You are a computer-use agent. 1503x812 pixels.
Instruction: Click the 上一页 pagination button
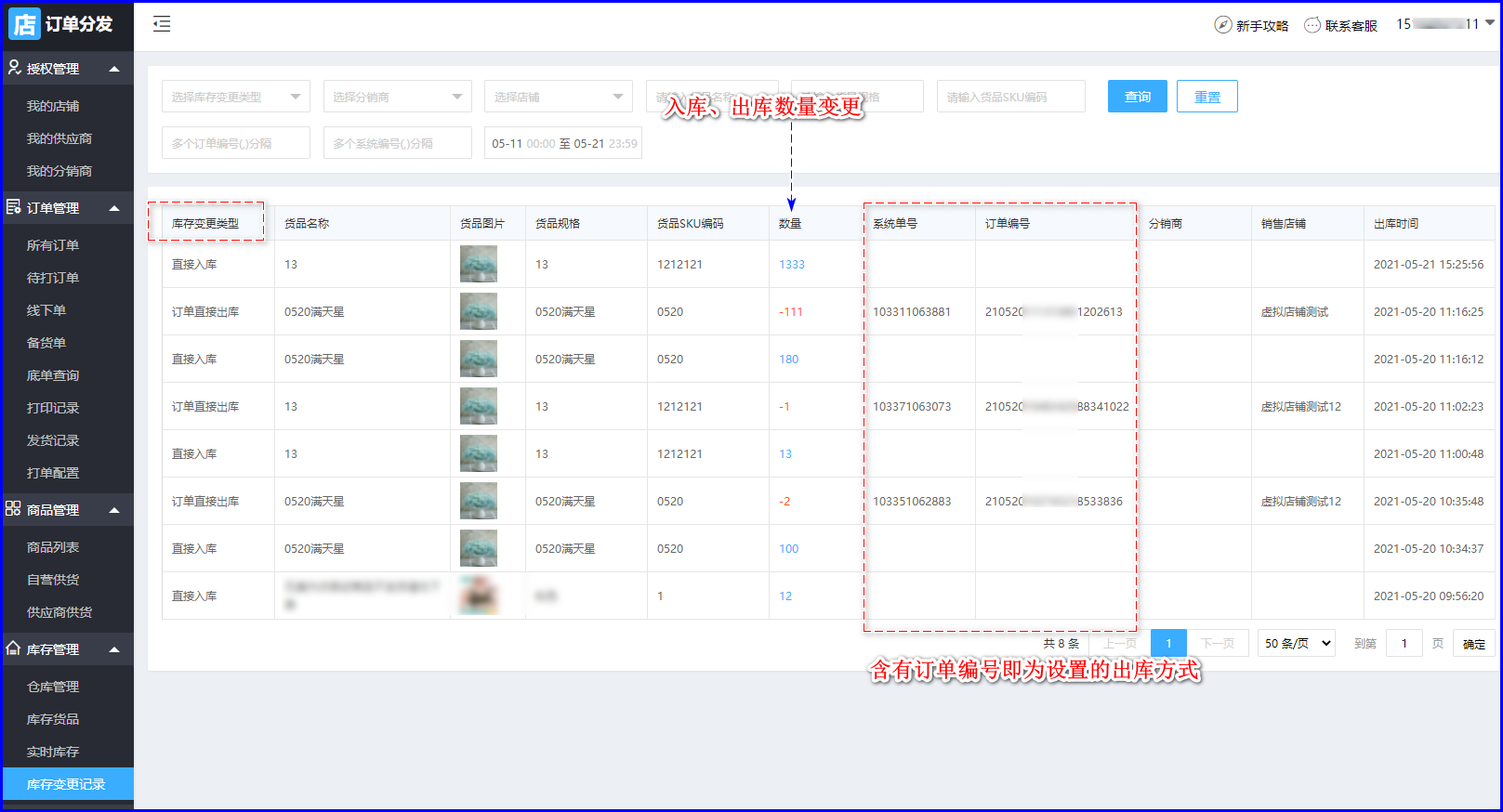(x=1120, y=643)
